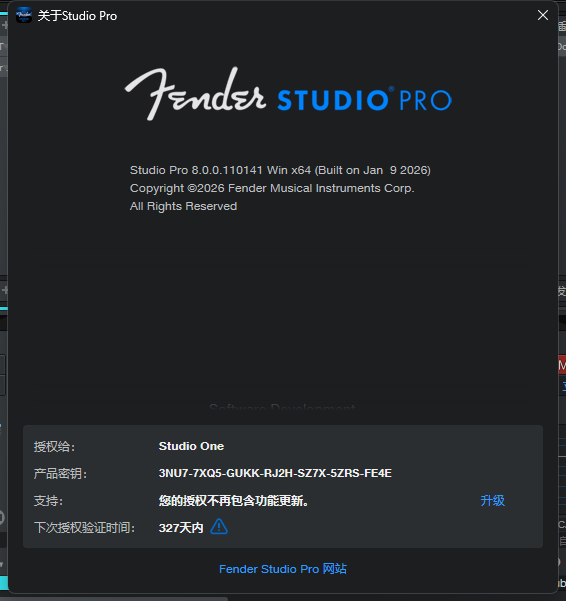The height and width of the screenshot is (601, 566).
Task: Click the 授权给 label
Action: pyautogui.click(x=54, y=447)
